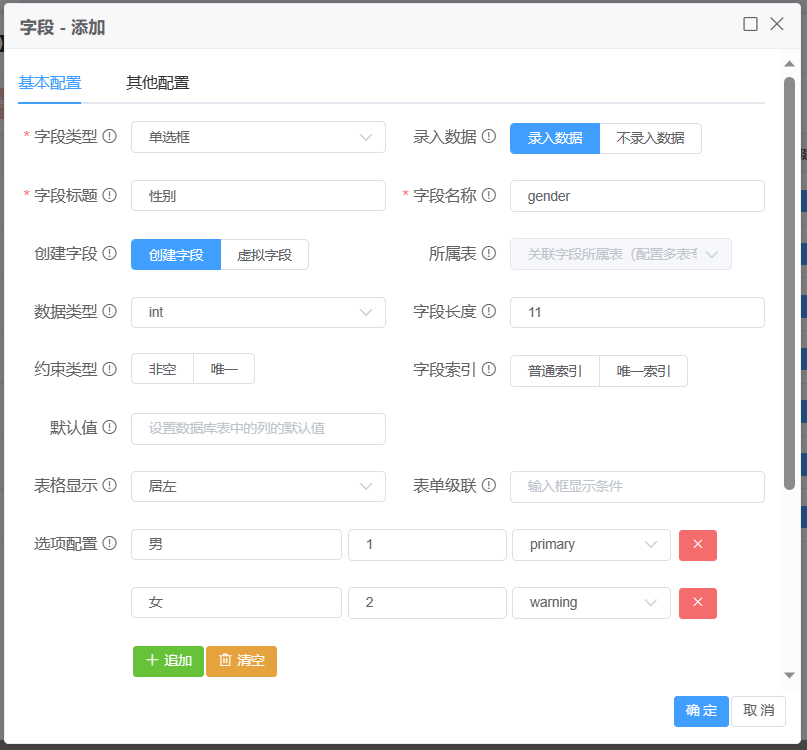Click the info icon beside 数据类型 label

point(110,312)
